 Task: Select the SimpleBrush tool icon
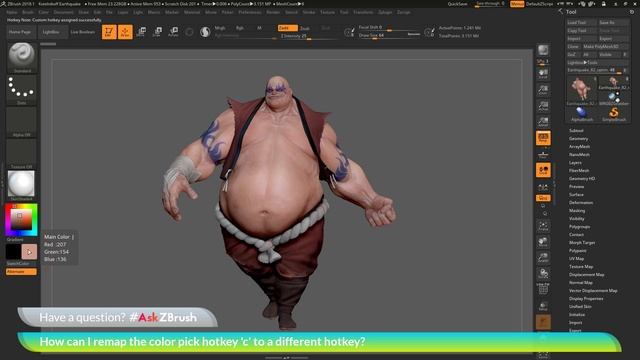[x=613, y=114]
